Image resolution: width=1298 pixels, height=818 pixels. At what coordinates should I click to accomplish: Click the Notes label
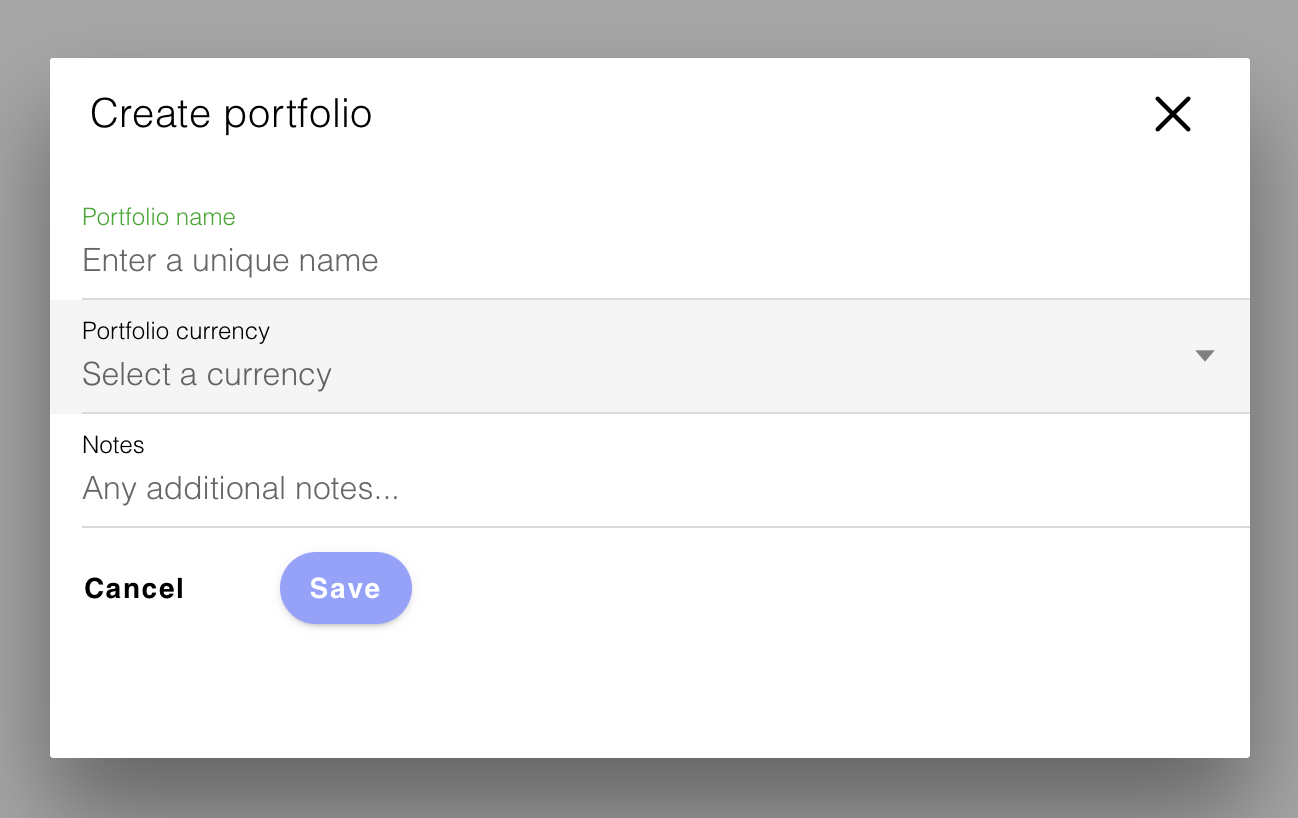pos(113,445)
